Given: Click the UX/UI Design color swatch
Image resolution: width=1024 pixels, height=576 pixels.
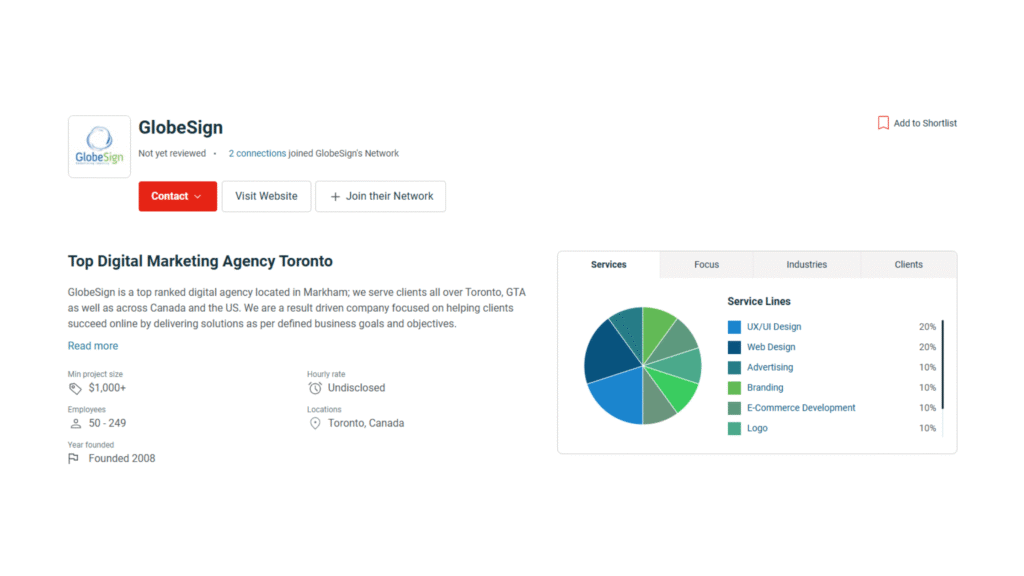Looking at the screenshot, I should click(734, 327).
